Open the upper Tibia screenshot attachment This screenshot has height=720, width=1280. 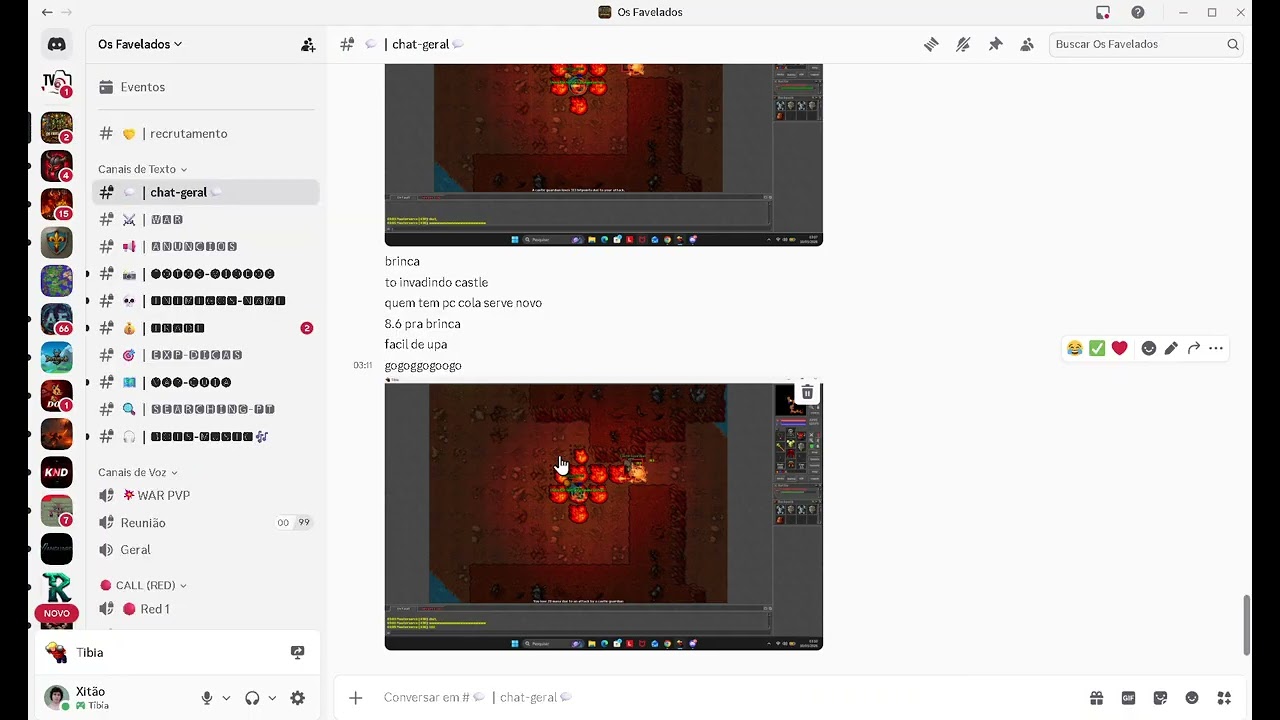coord(603,155)
